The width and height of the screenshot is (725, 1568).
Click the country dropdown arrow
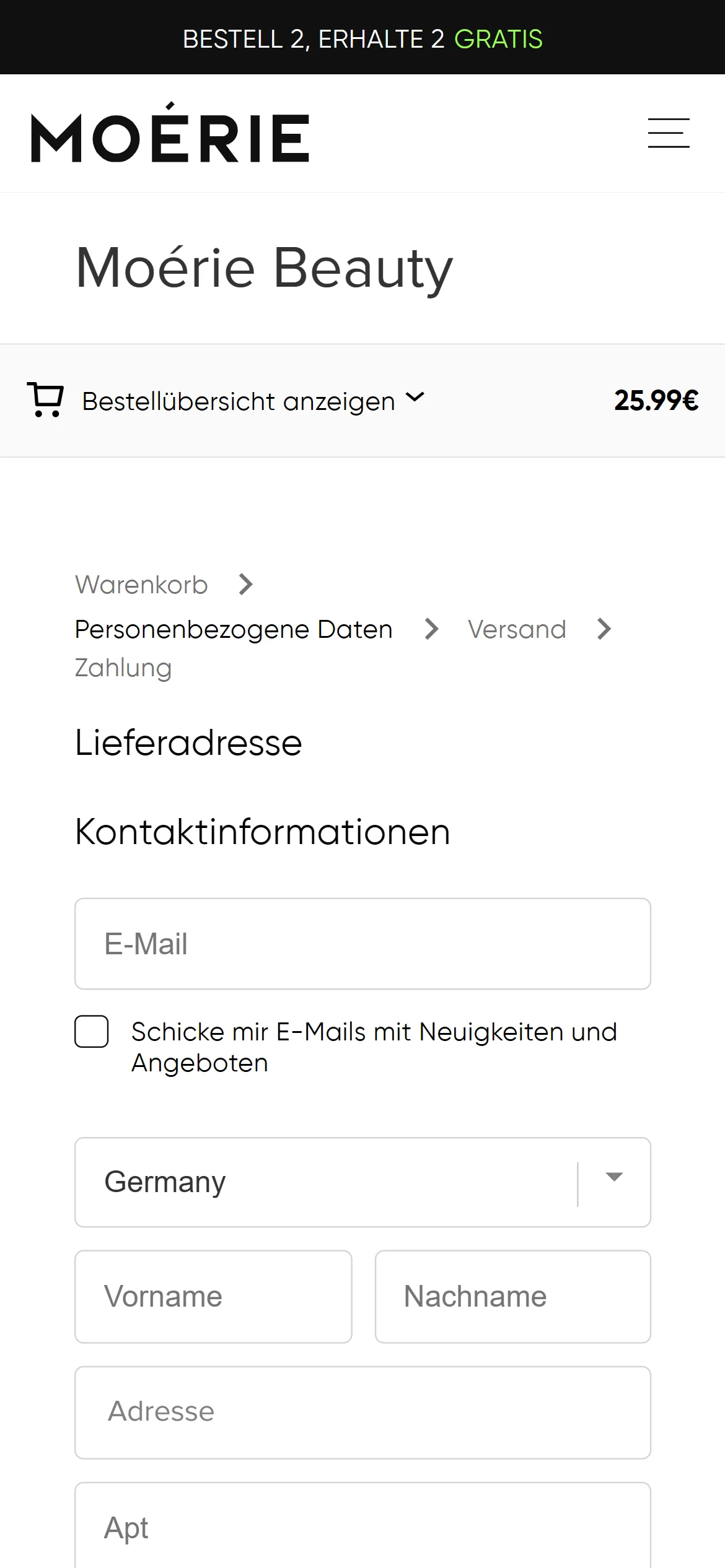[x=613, y=1177]
